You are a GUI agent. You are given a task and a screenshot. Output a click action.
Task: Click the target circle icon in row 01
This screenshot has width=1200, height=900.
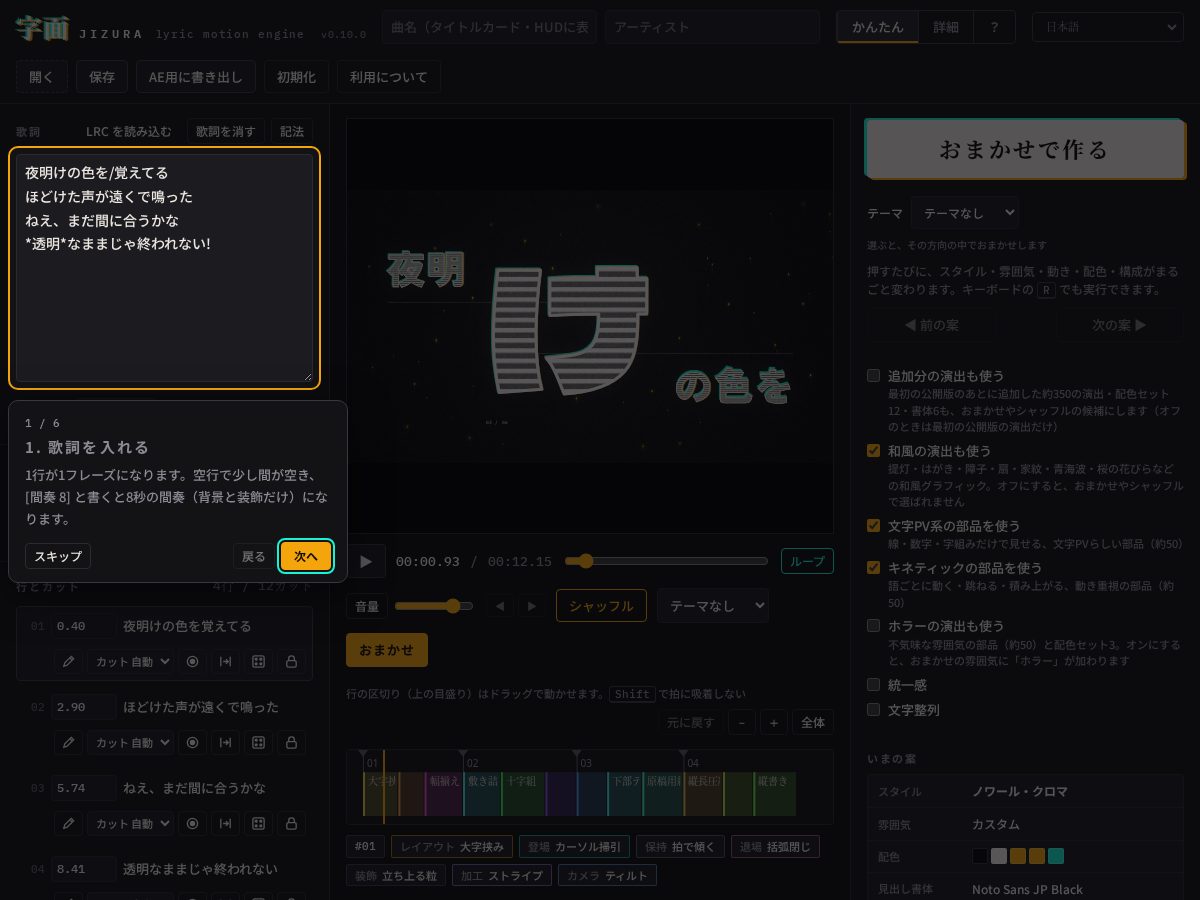193,662
